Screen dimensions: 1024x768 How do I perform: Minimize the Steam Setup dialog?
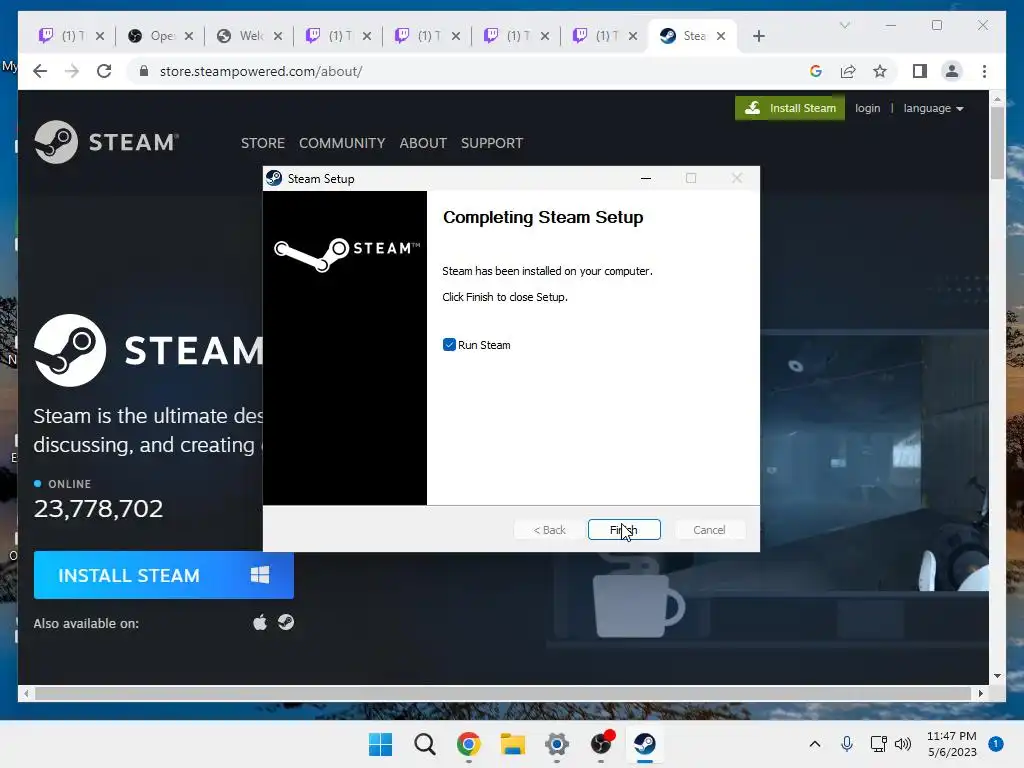click(x=646, y=178)
